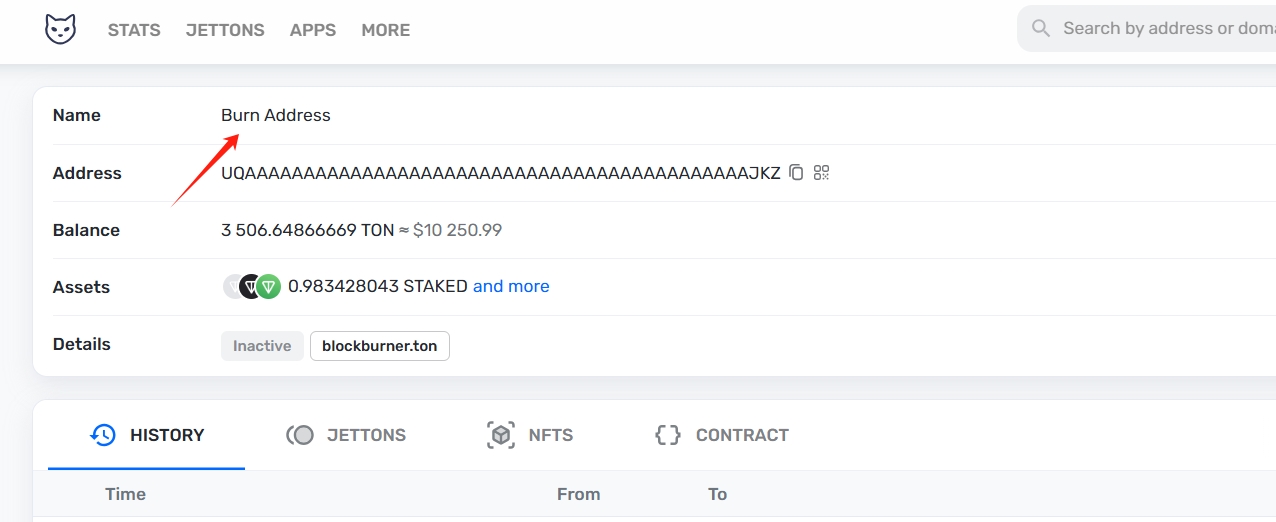Show QR code for the address

(x=822, y=173)
